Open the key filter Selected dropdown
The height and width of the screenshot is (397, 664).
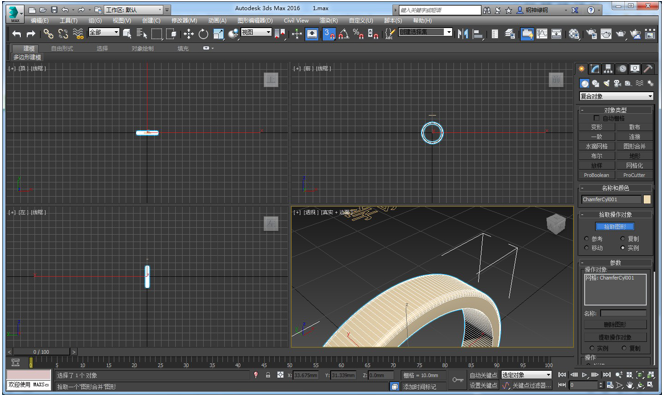[x=526, y=375]
